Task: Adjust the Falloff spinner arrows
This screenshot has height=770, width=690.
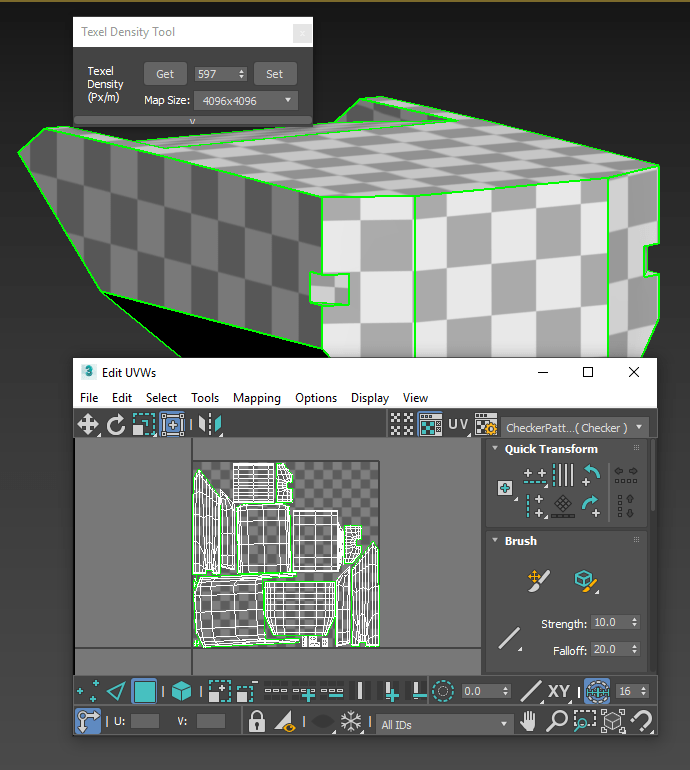Action: tap(635, 649)
